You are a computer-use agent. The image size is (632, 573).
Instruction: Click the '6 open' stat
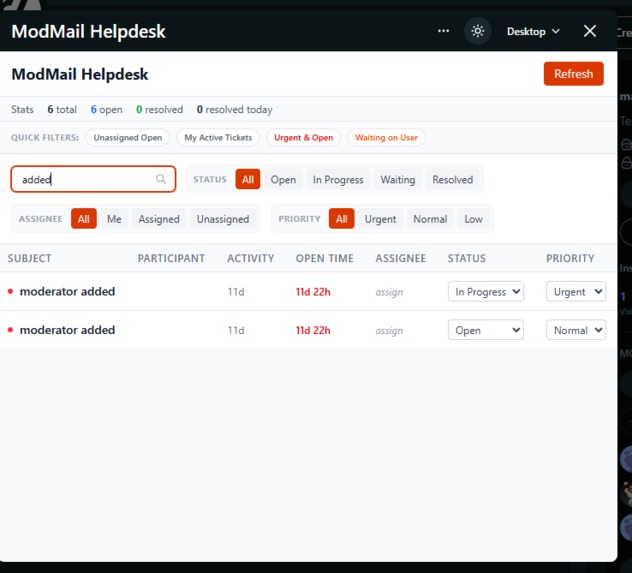(106, 109)
